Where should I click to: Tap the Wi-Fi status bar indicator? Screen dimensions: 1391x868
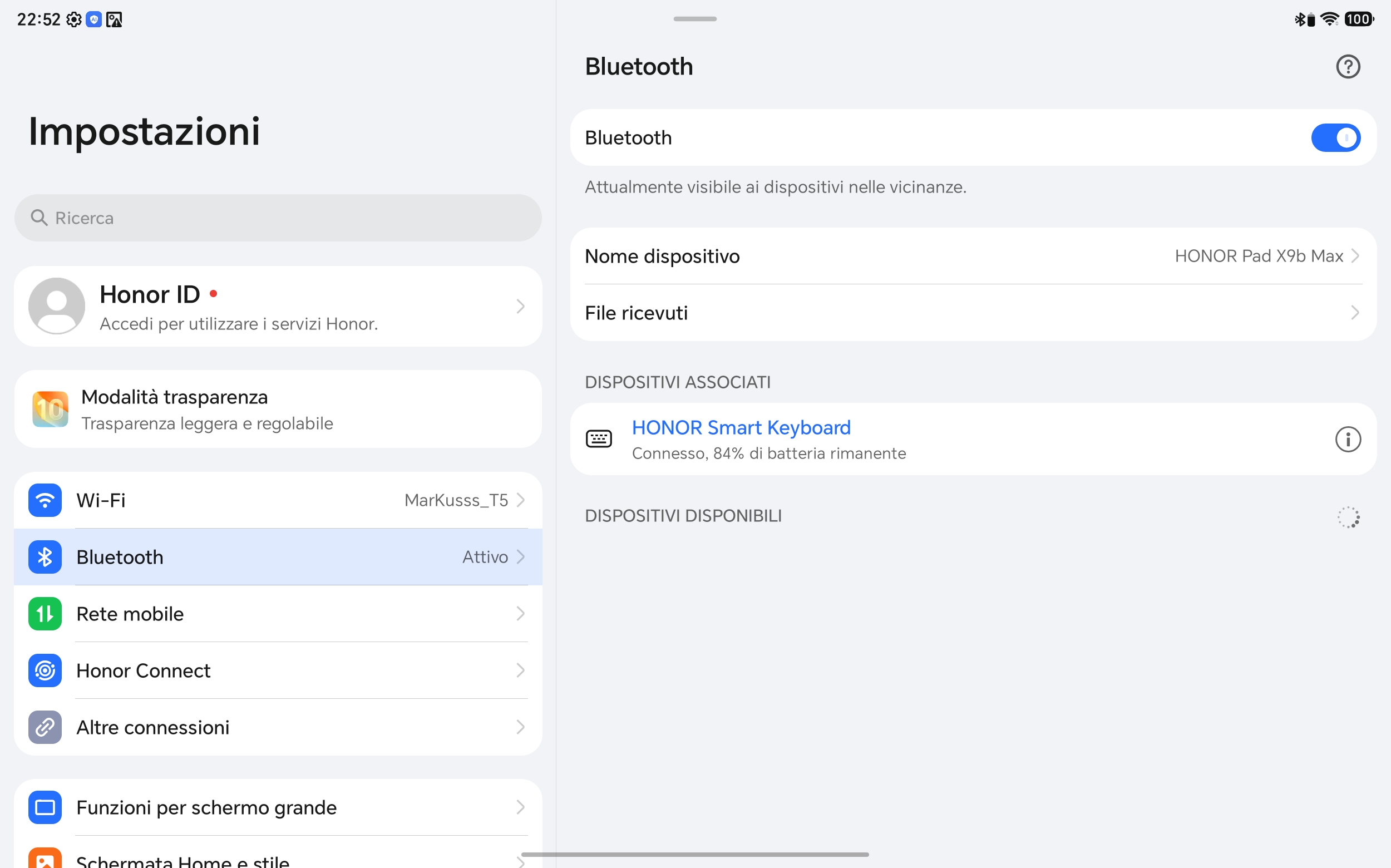click(x=1330, y=19)
